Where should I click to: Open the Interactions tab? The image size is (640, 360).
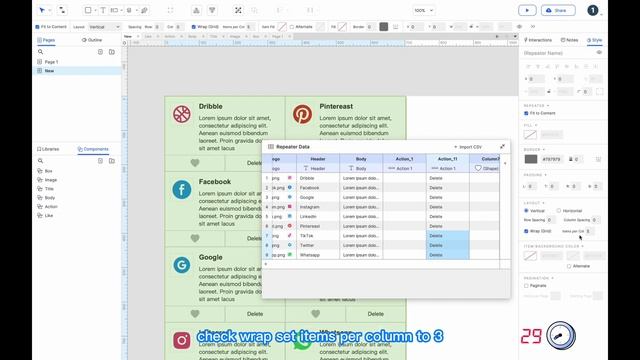(x=538, y=40)
